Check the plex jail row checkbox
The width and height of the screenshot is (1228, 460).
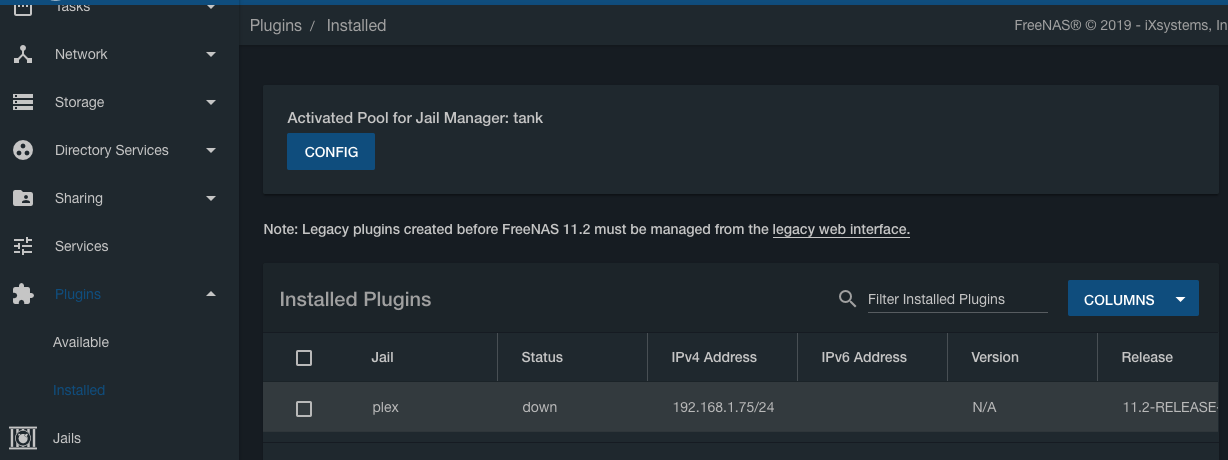(x=304, y=408)
